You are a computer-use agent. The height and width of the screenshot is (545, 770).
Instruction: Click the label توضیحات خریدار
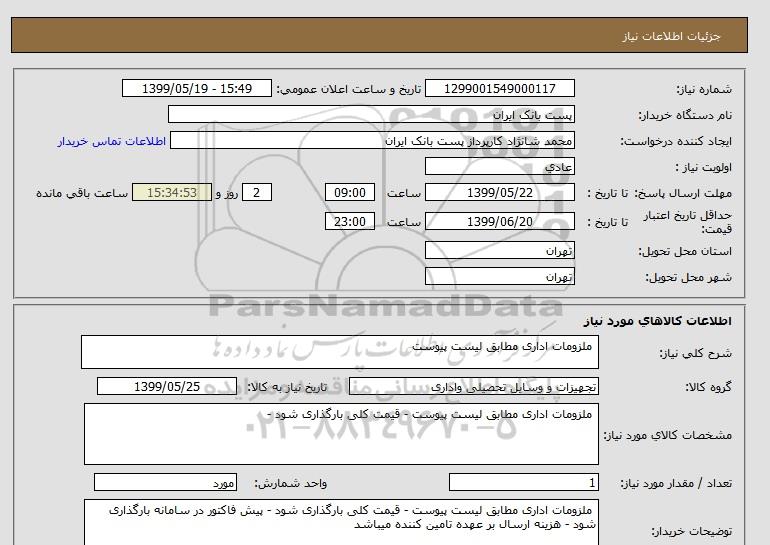point(691,531)
